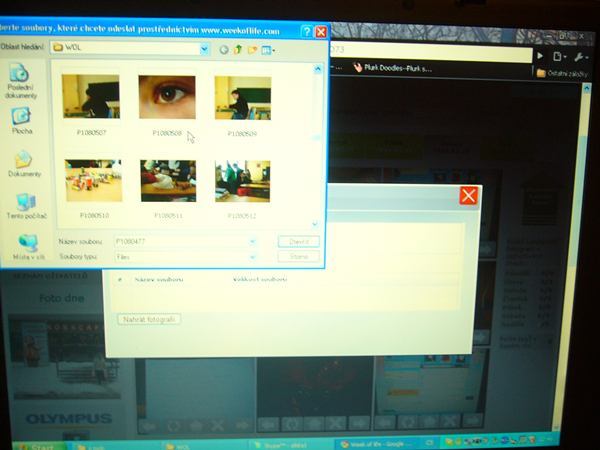Viewport: 600px width, 450px height.
Task: Click the Windows Start button
Action: tap(39, 446)
